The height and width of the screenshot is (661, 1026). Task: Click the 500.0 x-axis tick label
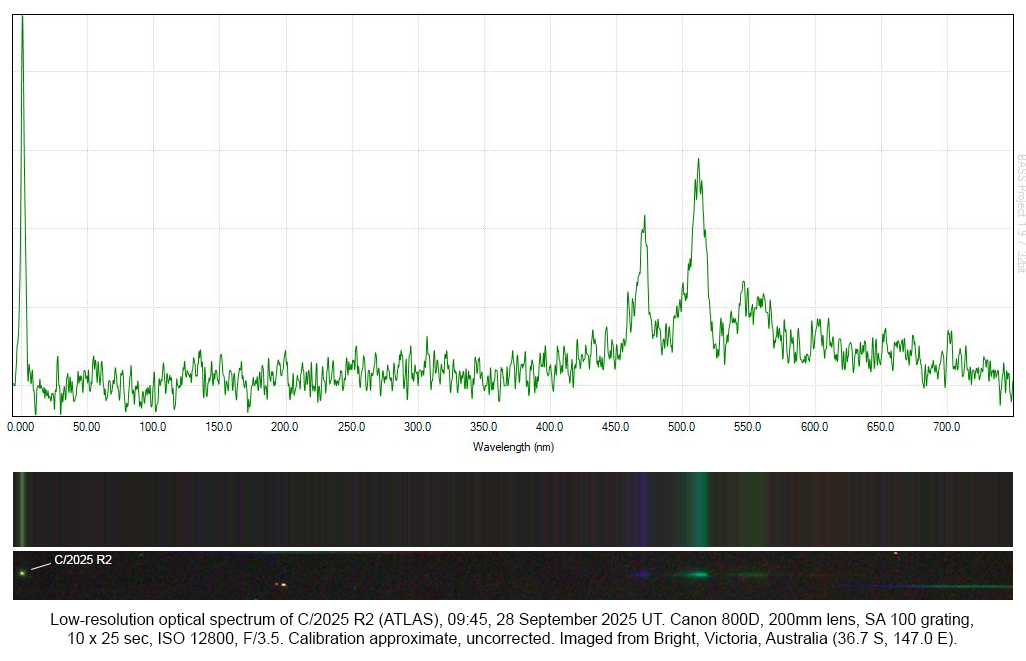[x=682, y=427]
